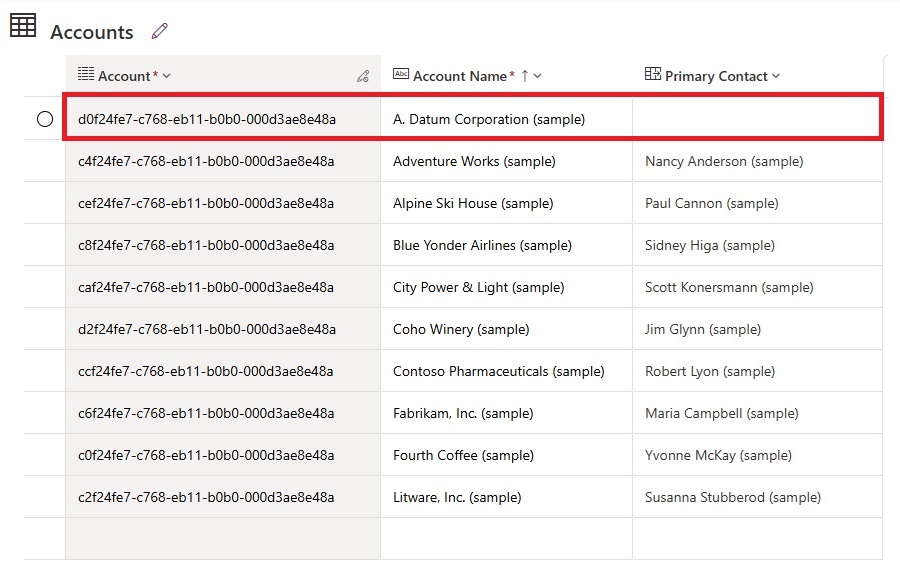
Task: Click account ID c0f24fe7-c768-eb11-b0b0-000d3ae8e48a
Action: 206,455
